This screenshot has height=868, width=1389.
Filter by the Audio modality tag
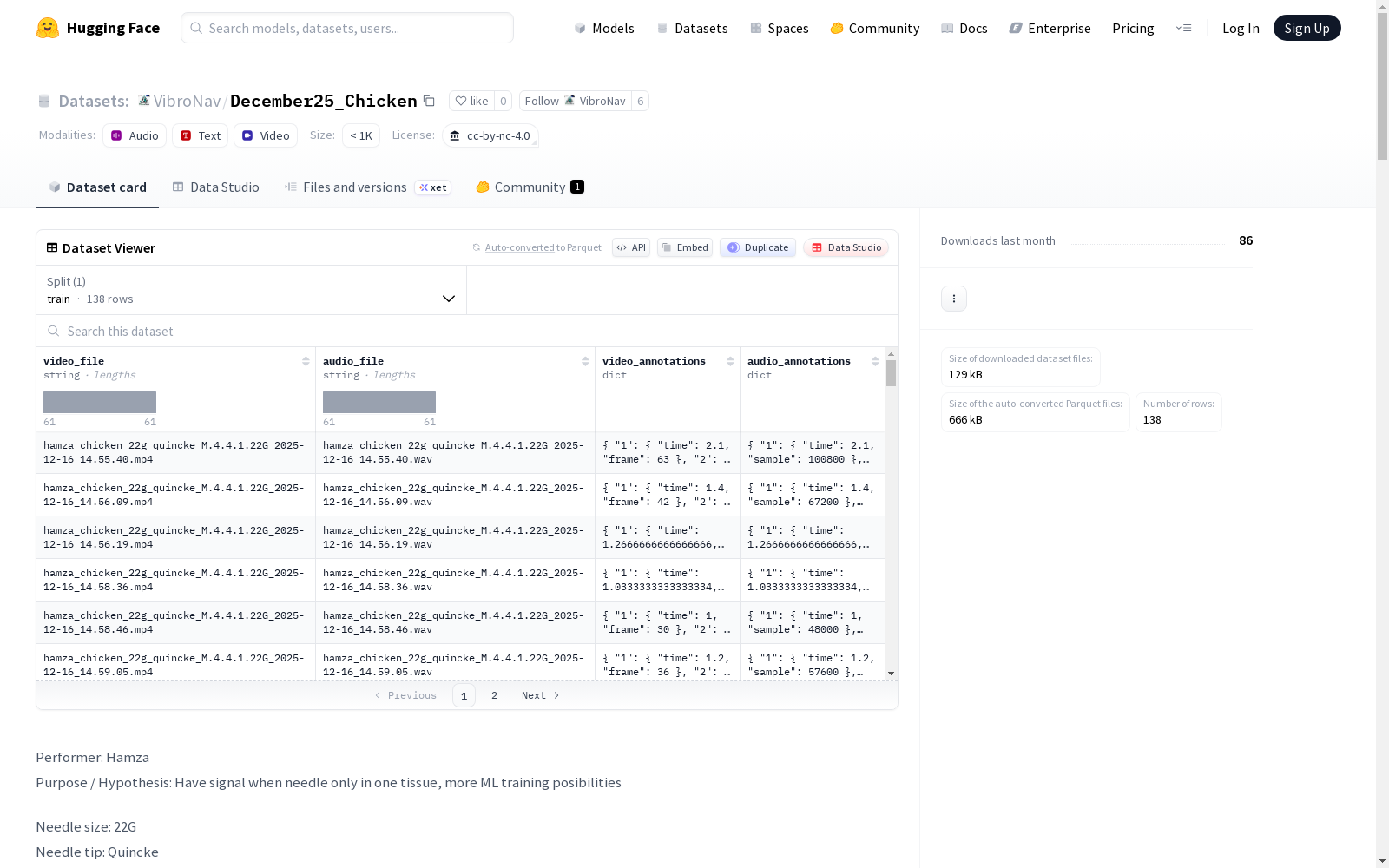[135, 135]
